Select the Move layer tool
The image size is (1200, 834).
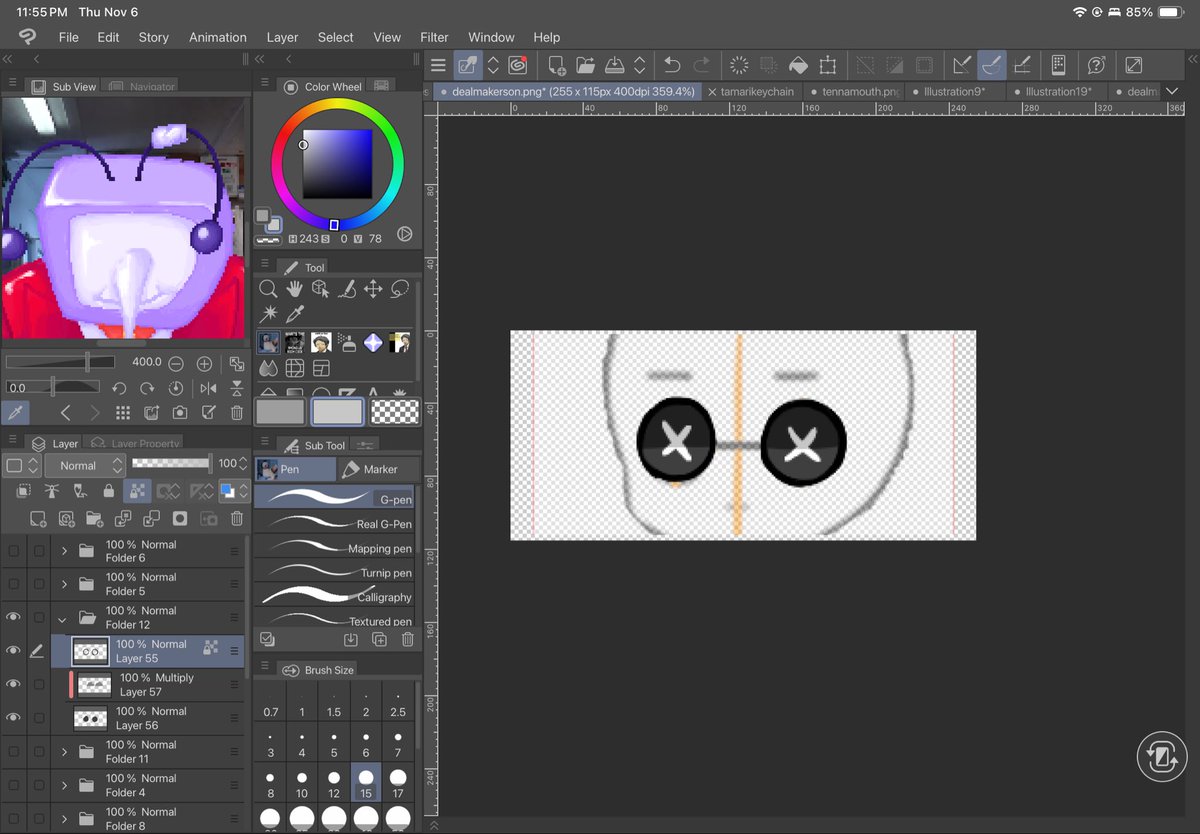373,289
